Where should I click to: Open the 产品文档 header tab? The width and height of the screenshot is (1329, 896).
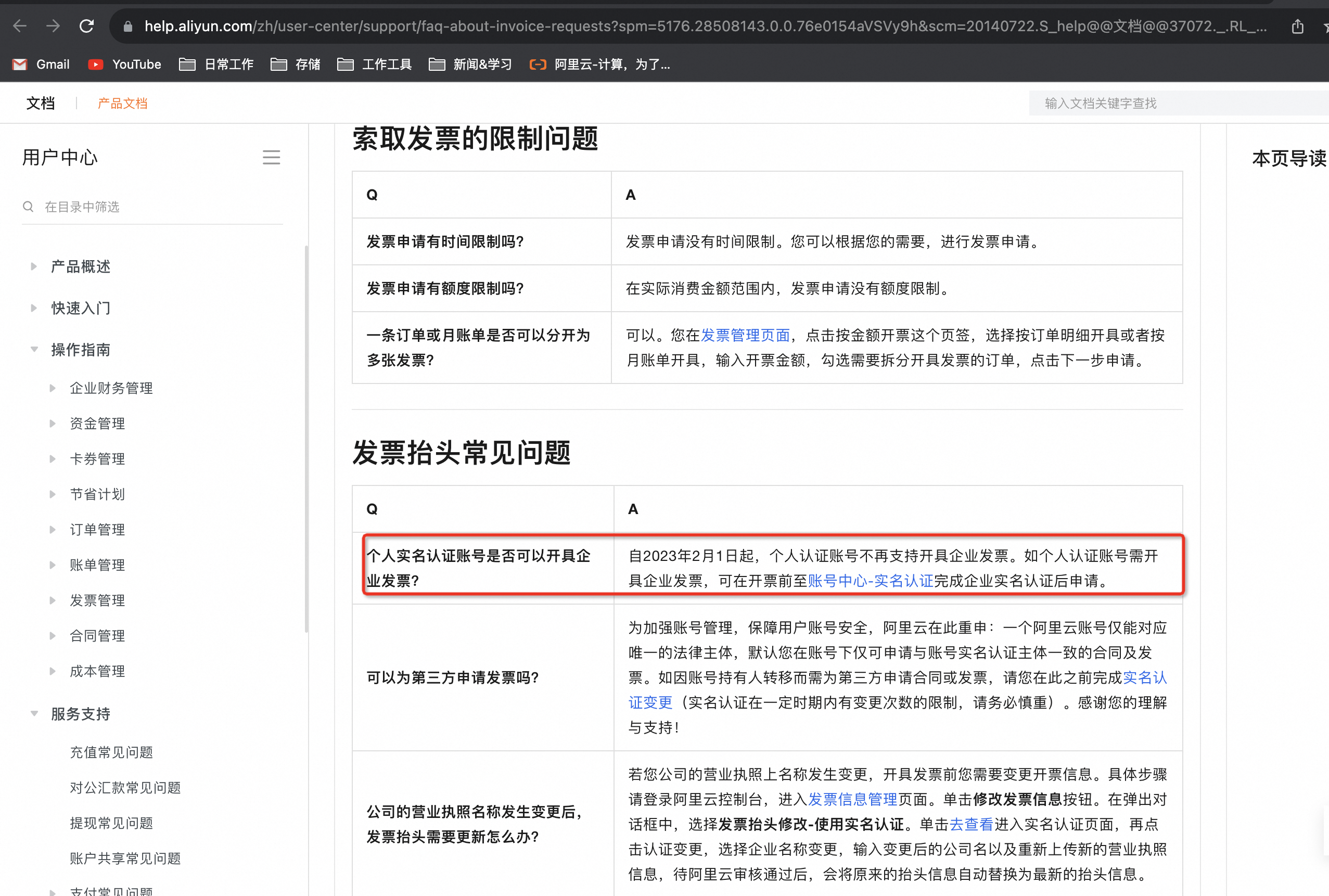[122, 103]
